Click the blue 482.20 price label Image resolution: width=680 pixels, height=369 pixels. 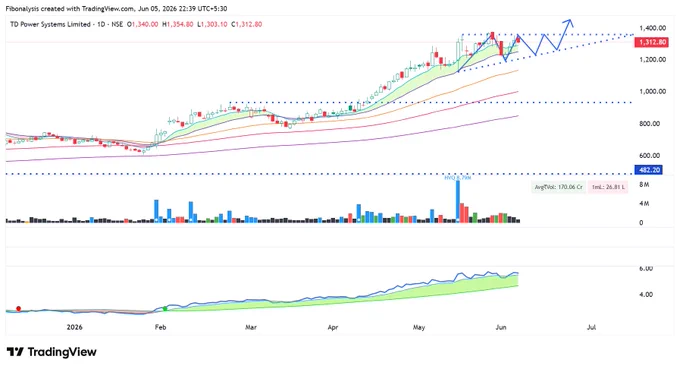pos(649,170)
